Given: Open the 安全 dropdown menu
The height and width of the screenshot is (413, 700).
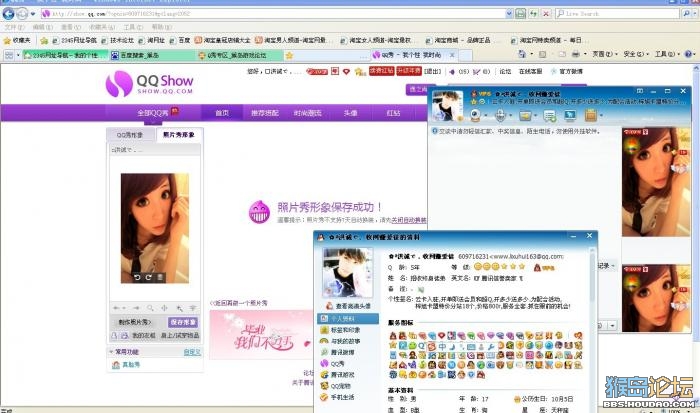Looking at the screenshot, I should click(636, 54).
